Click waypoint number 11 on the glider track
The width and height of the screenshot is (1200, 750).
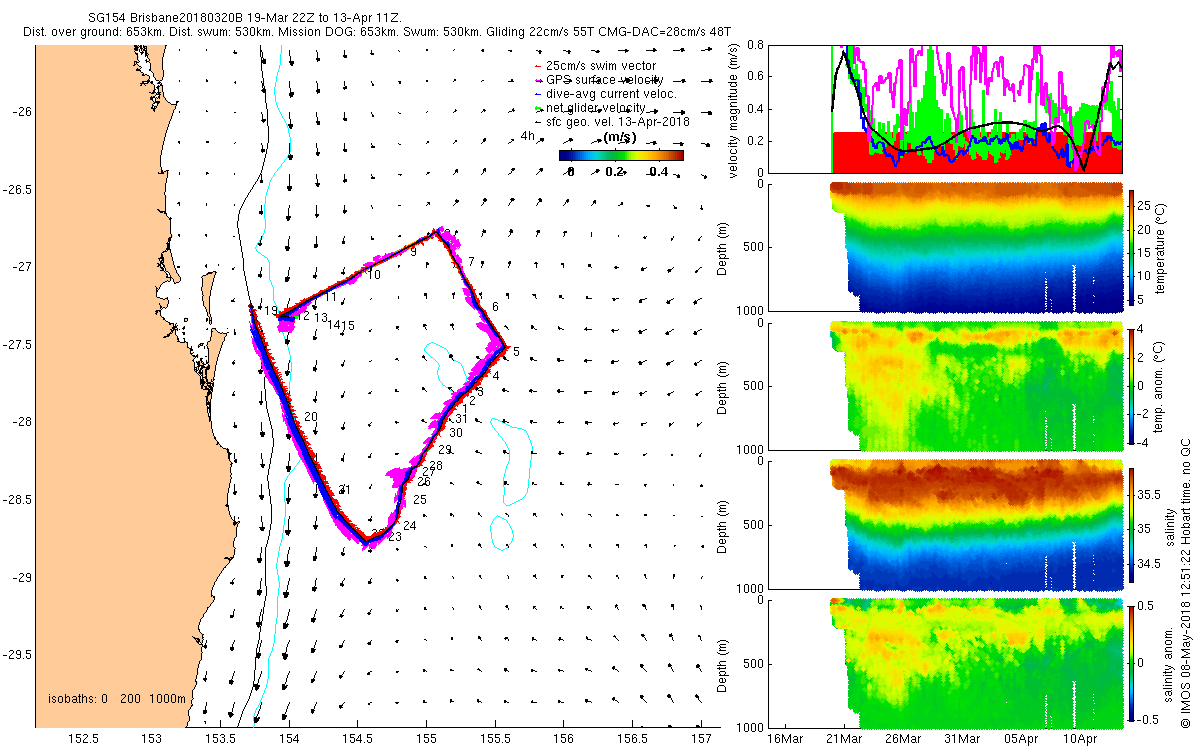tap(329, 298)
